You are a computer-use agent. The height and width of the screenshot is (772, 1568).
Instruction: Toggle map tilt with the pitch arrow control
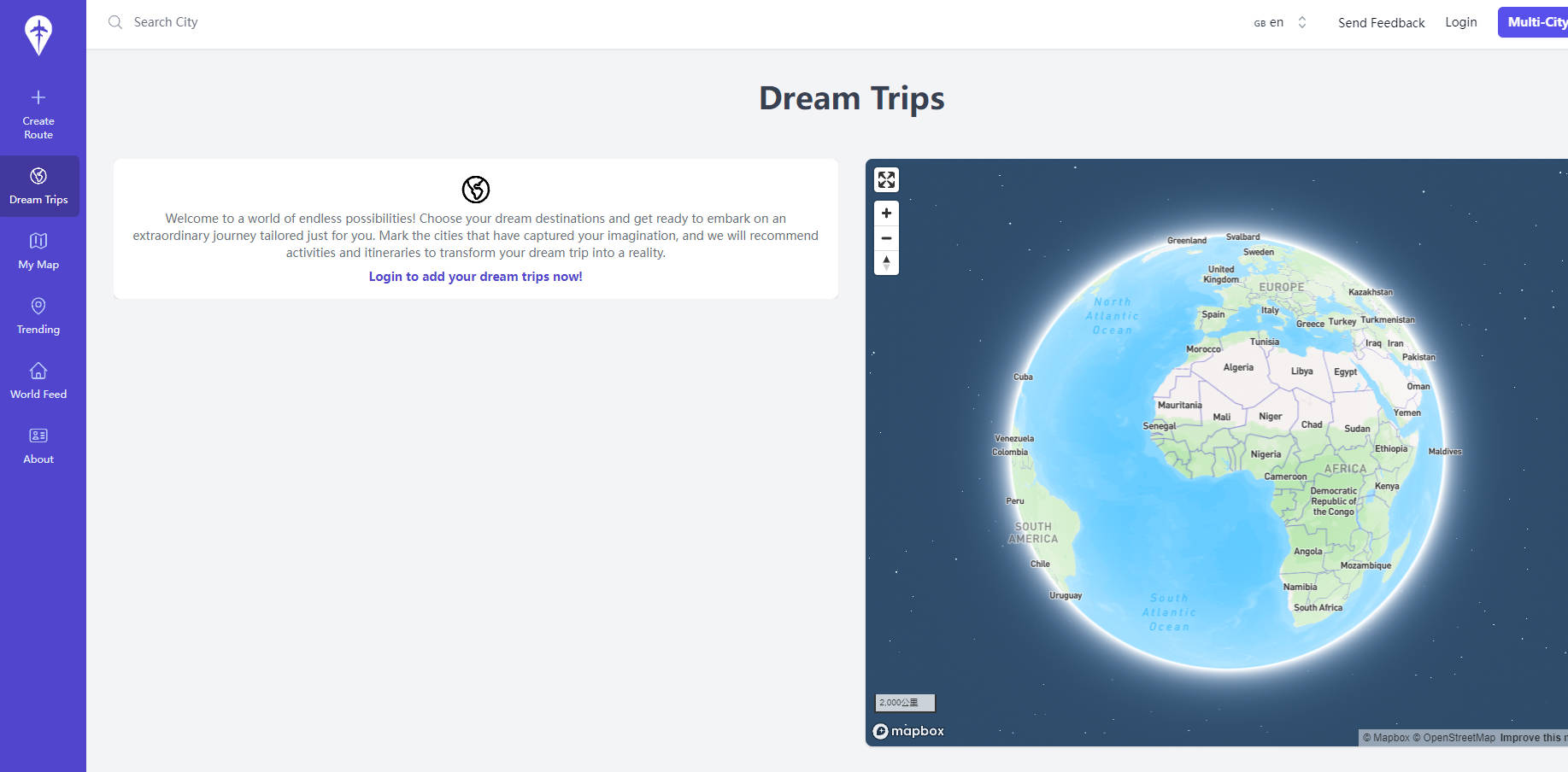point(886,262)
